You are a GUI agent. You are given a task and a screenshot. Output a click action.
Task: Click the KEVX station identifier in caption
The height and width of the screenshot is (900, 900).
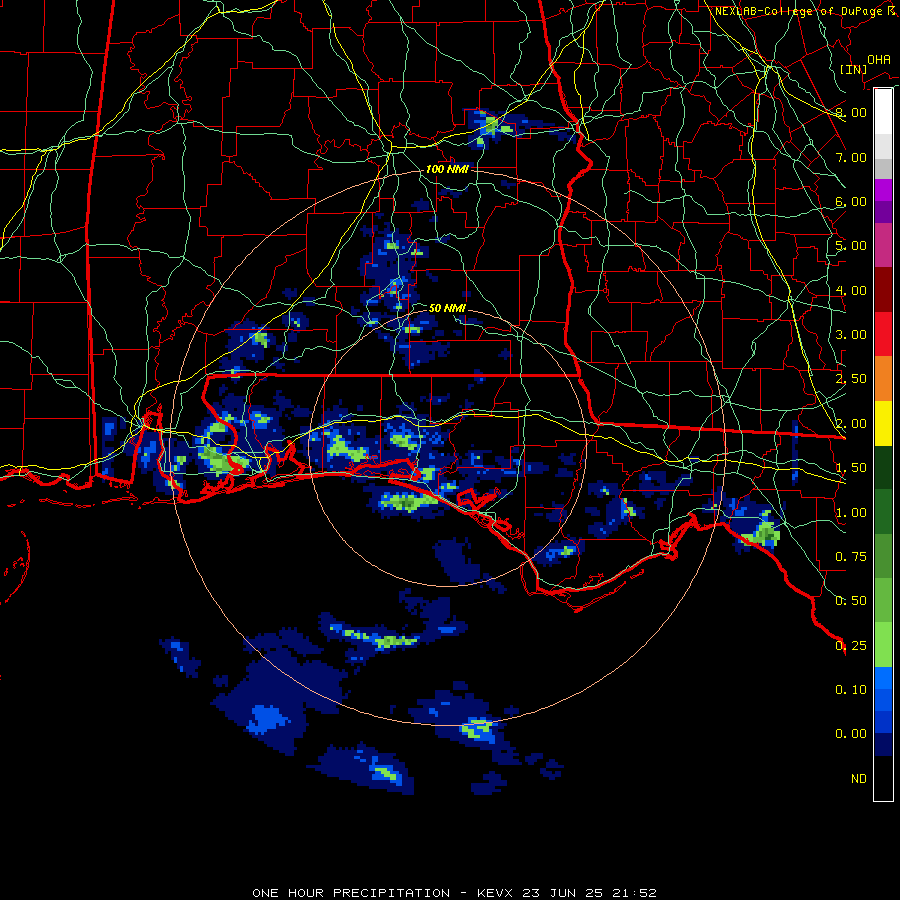tap(496, 893)
